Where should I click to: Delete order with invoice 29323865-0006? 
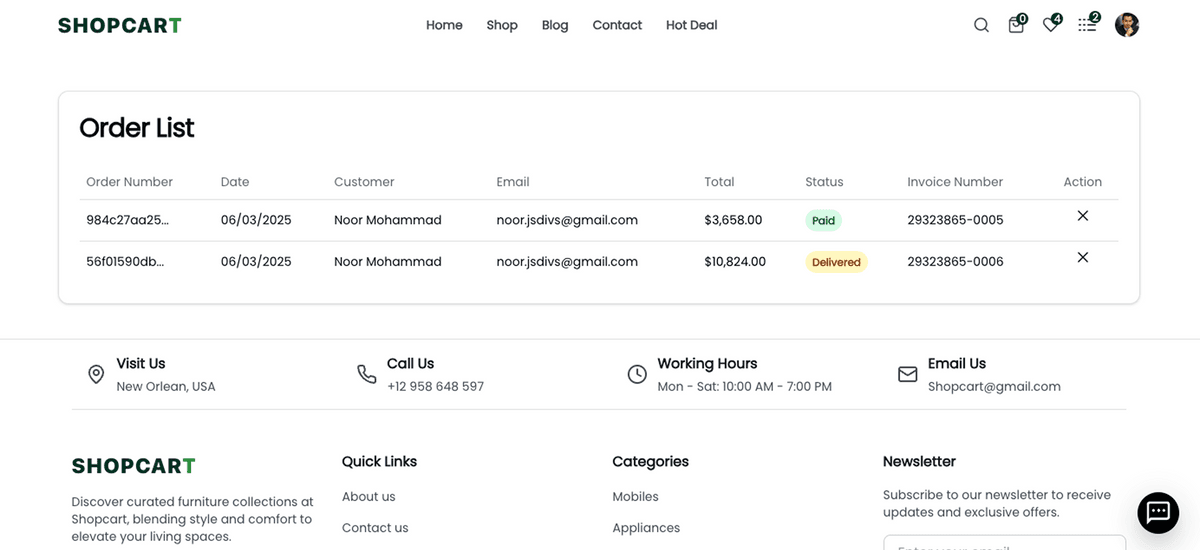tap(1082, 258)
